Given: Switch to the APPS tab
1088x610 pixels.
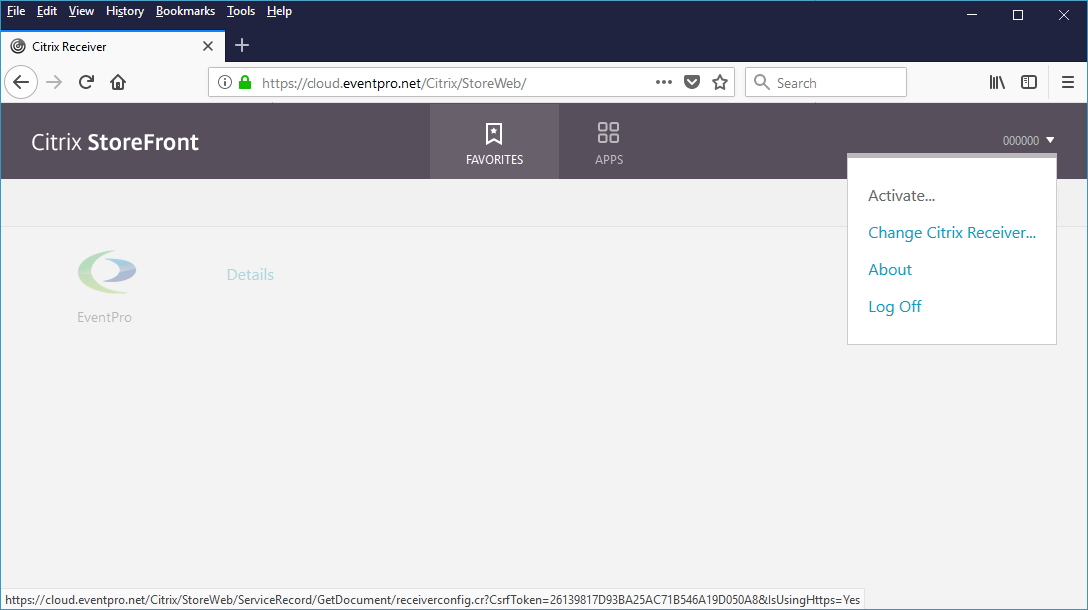Looking at the screenshot, I should click(x=609, y=142).
